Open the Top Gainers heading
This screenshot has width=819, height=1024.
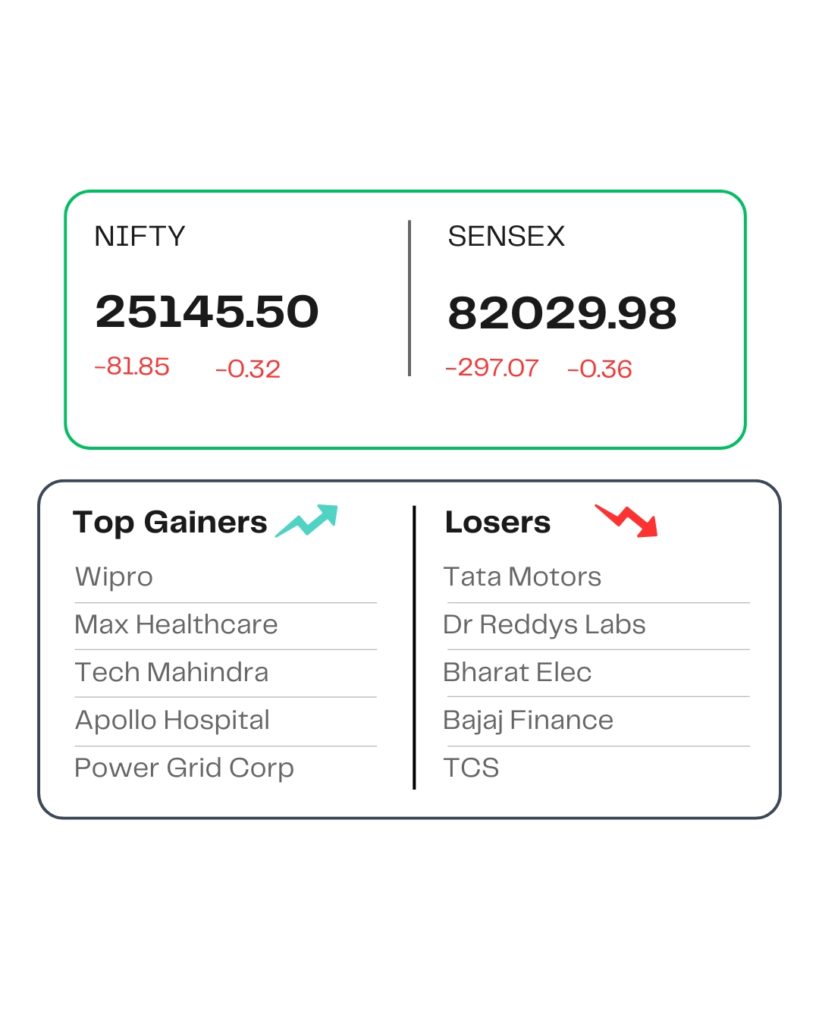click(170, 522)
